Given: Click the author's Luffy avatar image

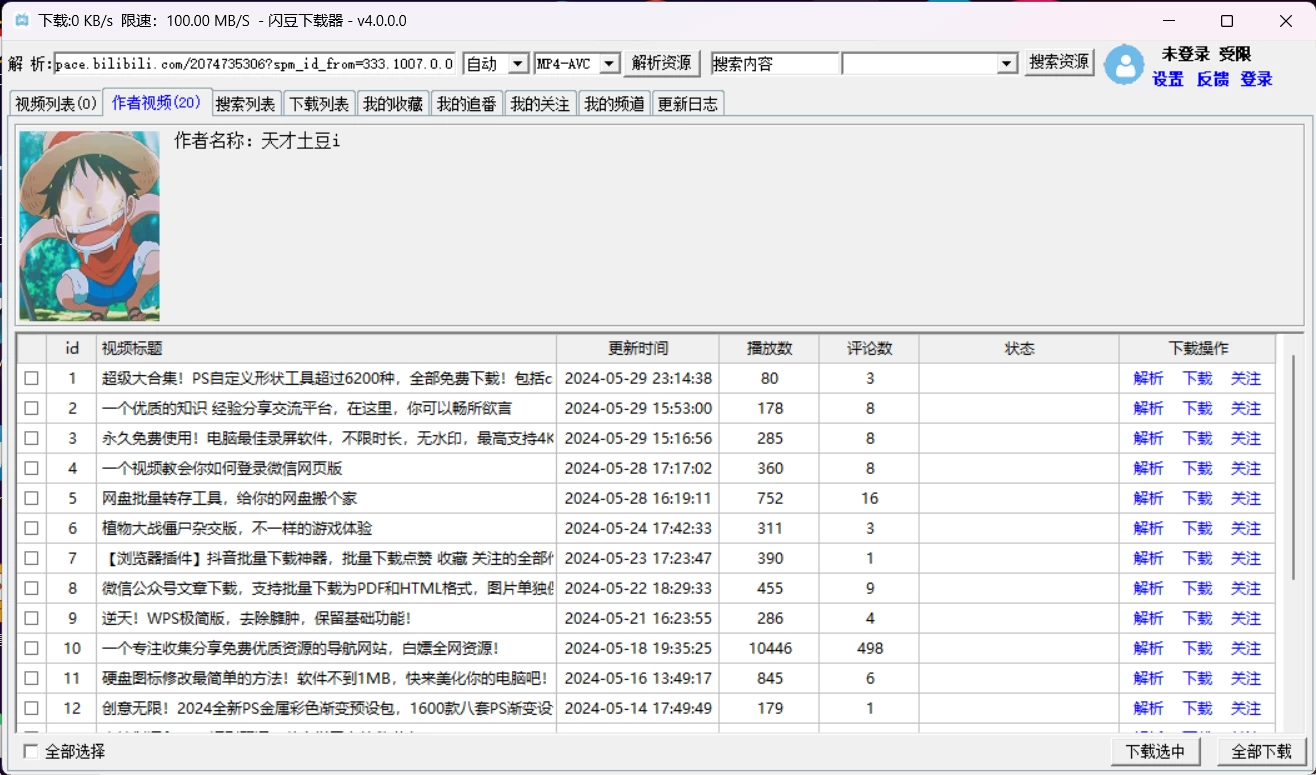Looking at the screenshot, I should 89,226.
